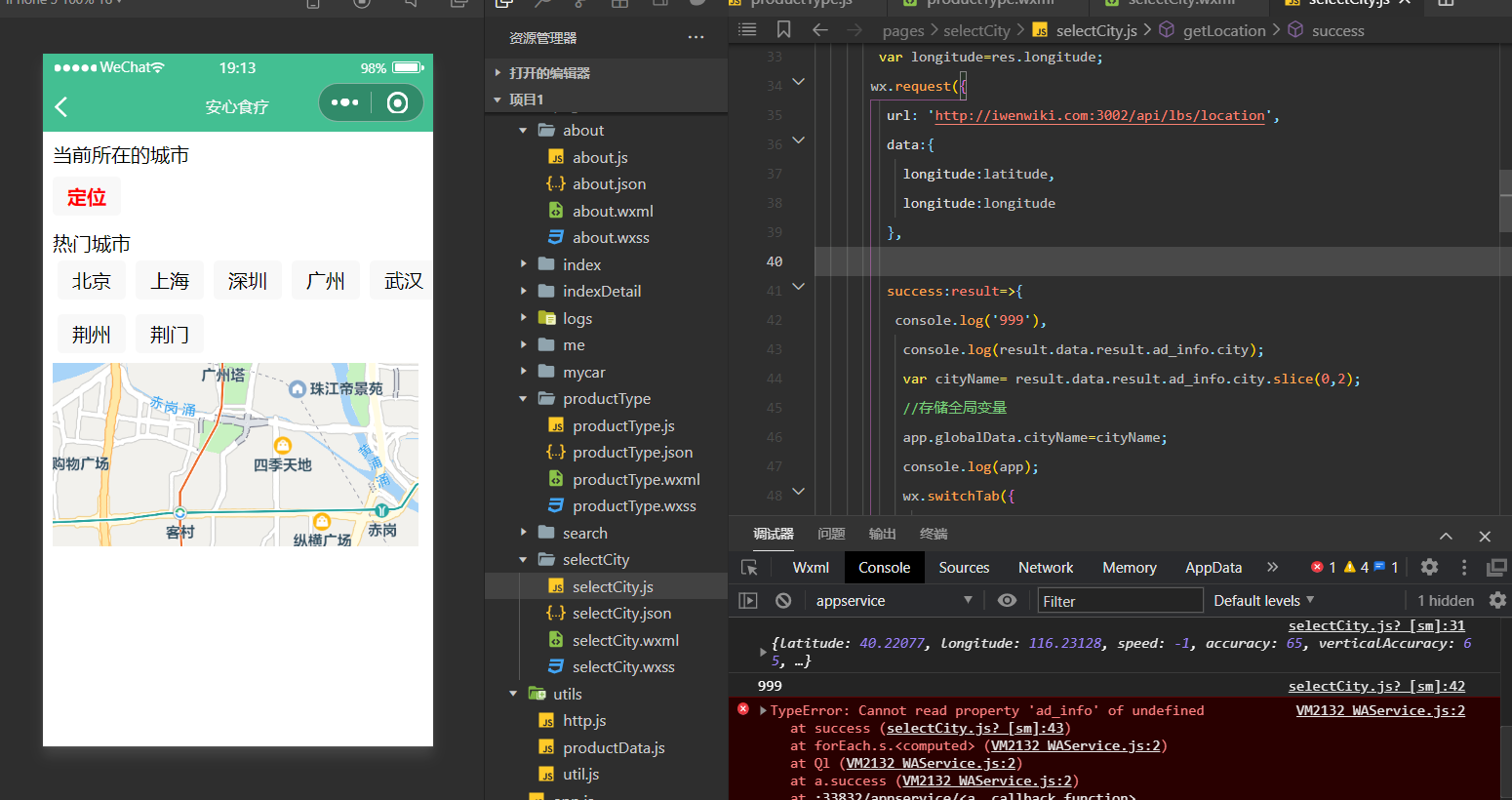Expand the indexDetail folder
Screen dimensions: 1512x800
point(524,291)
